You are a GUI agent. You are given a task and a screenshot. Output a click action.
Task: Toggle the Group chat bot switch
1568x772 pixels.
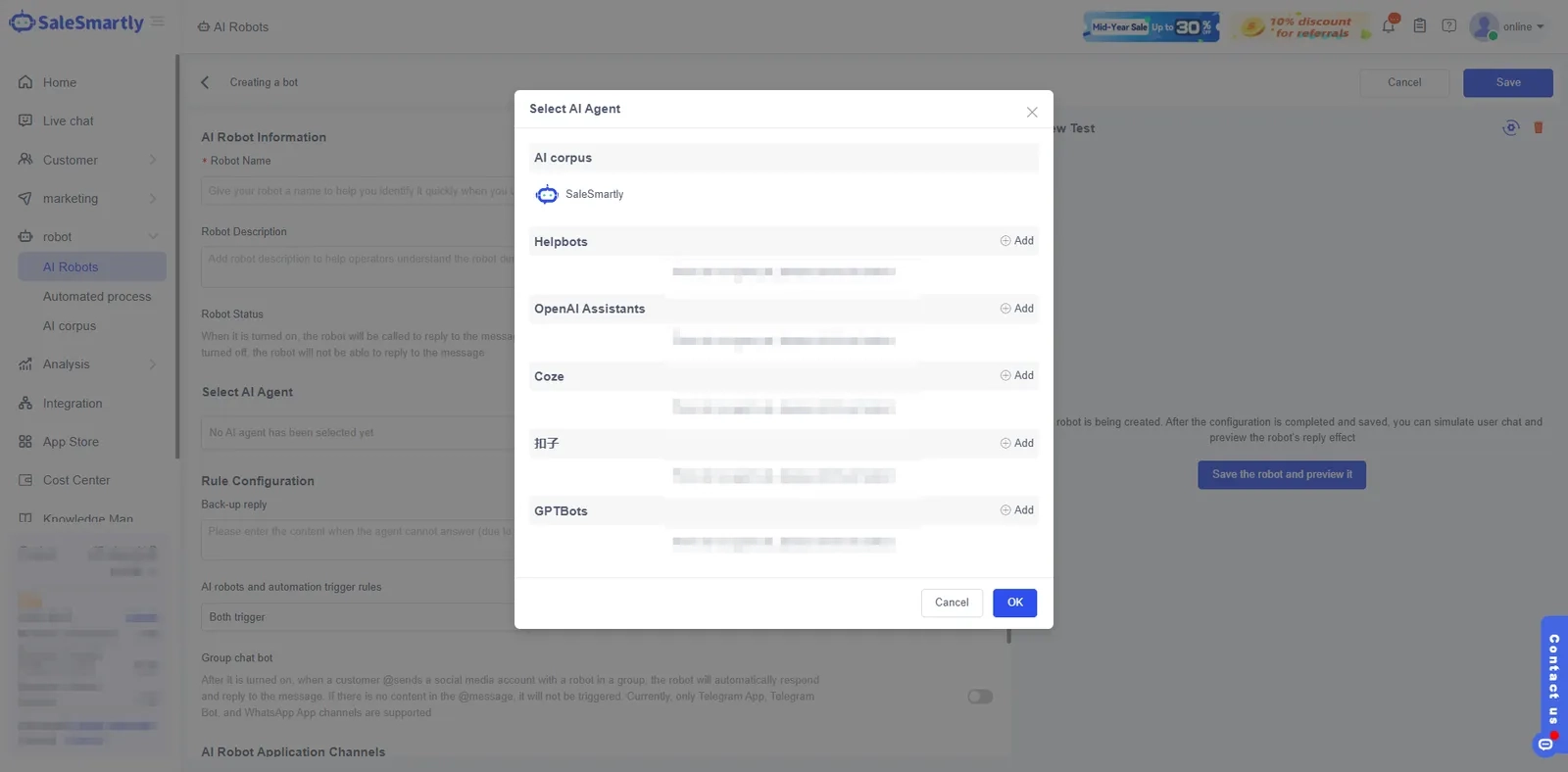coord(980,697)
